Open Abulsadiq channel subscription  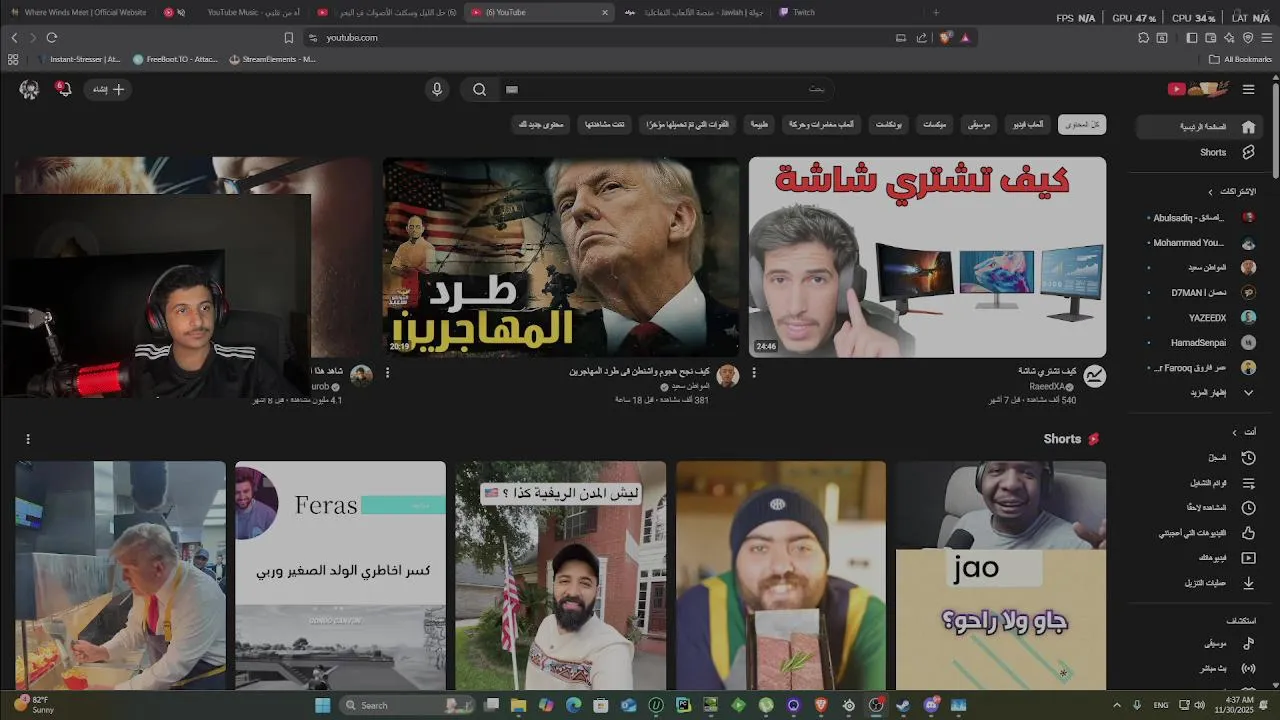(1200, 217)
